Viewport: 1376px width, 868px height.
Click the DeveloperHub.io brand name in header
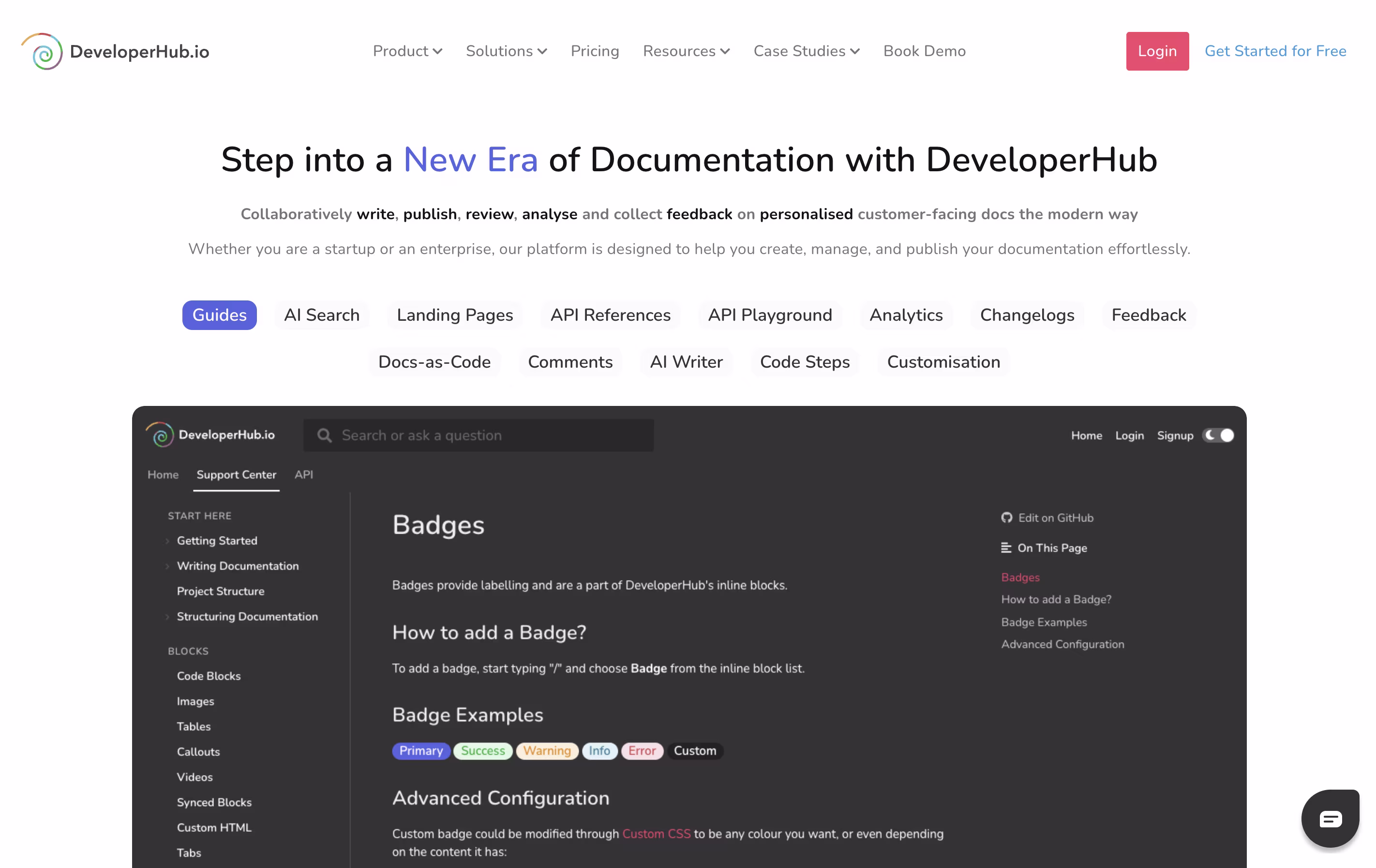point(139,51)
